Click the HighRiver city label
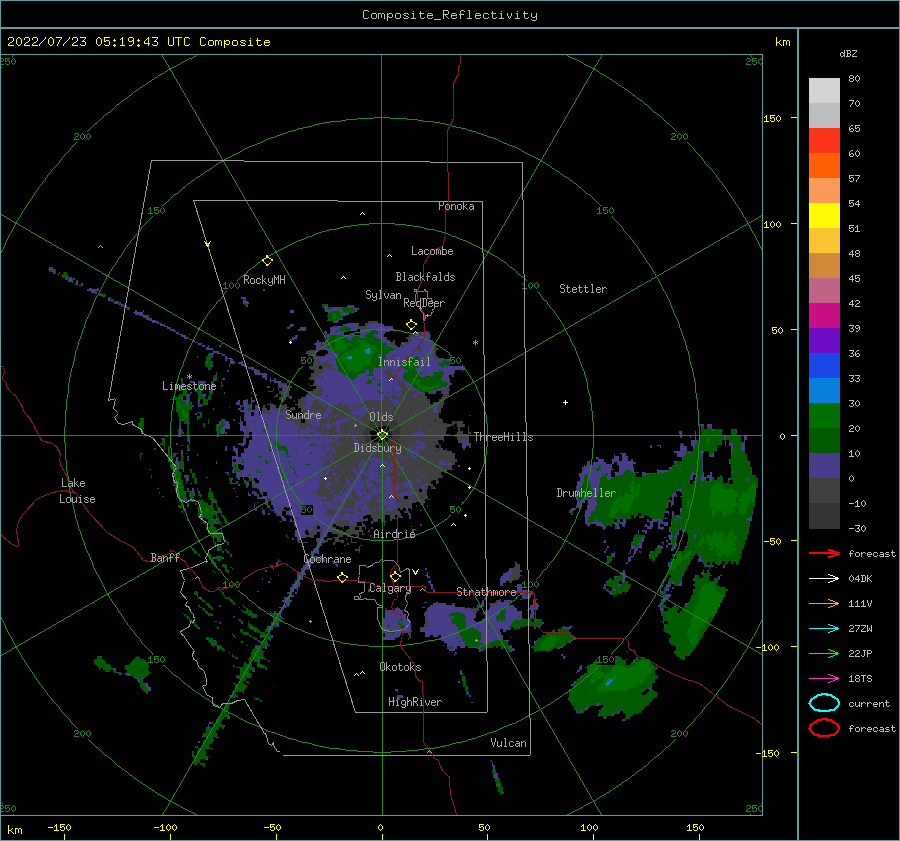Viewport: 900px width, 841px height. [x=415, y=702]
